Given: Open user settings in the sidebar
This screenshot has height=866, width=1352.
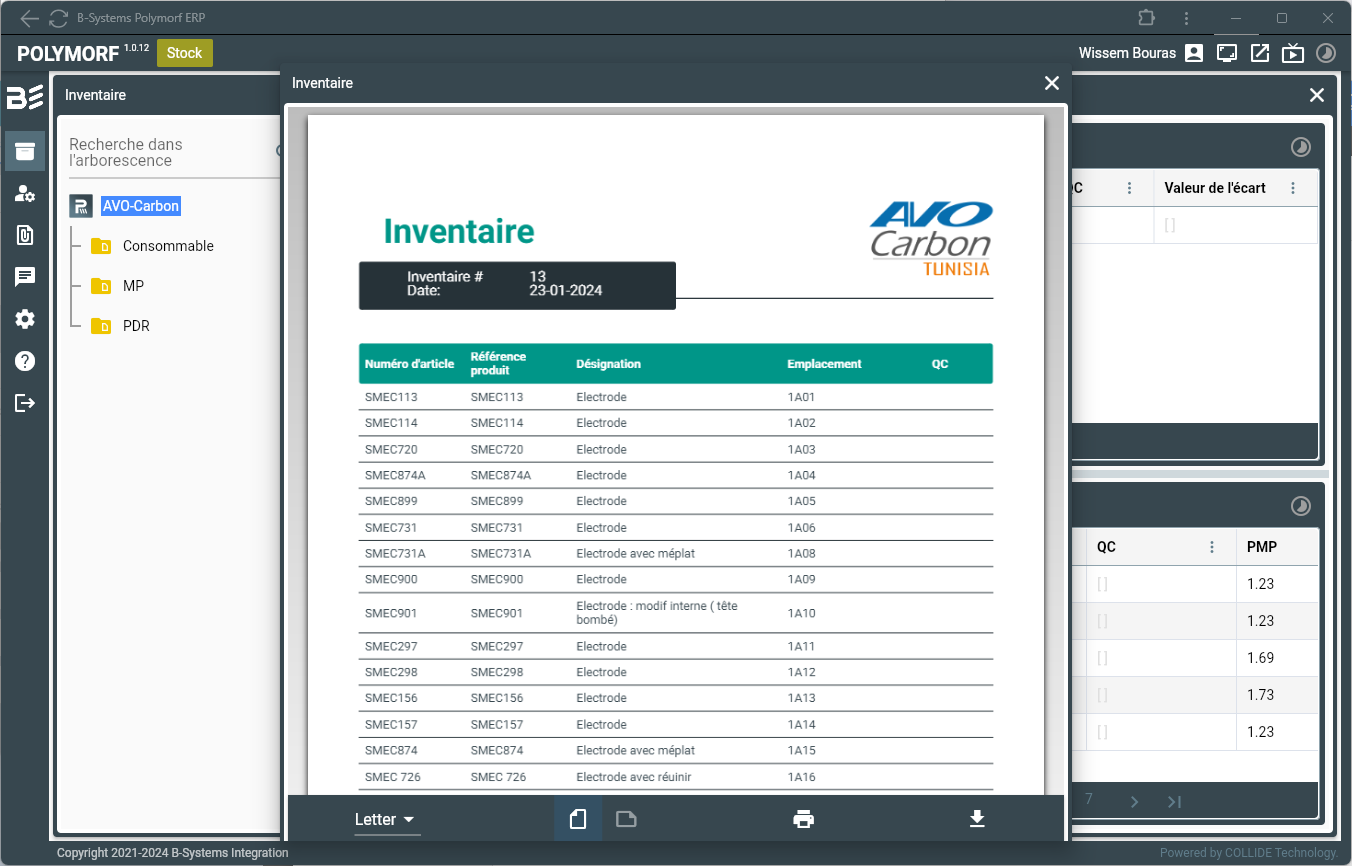Looking at the screenshot, I should pyautogui.click(x=25, y=194).
